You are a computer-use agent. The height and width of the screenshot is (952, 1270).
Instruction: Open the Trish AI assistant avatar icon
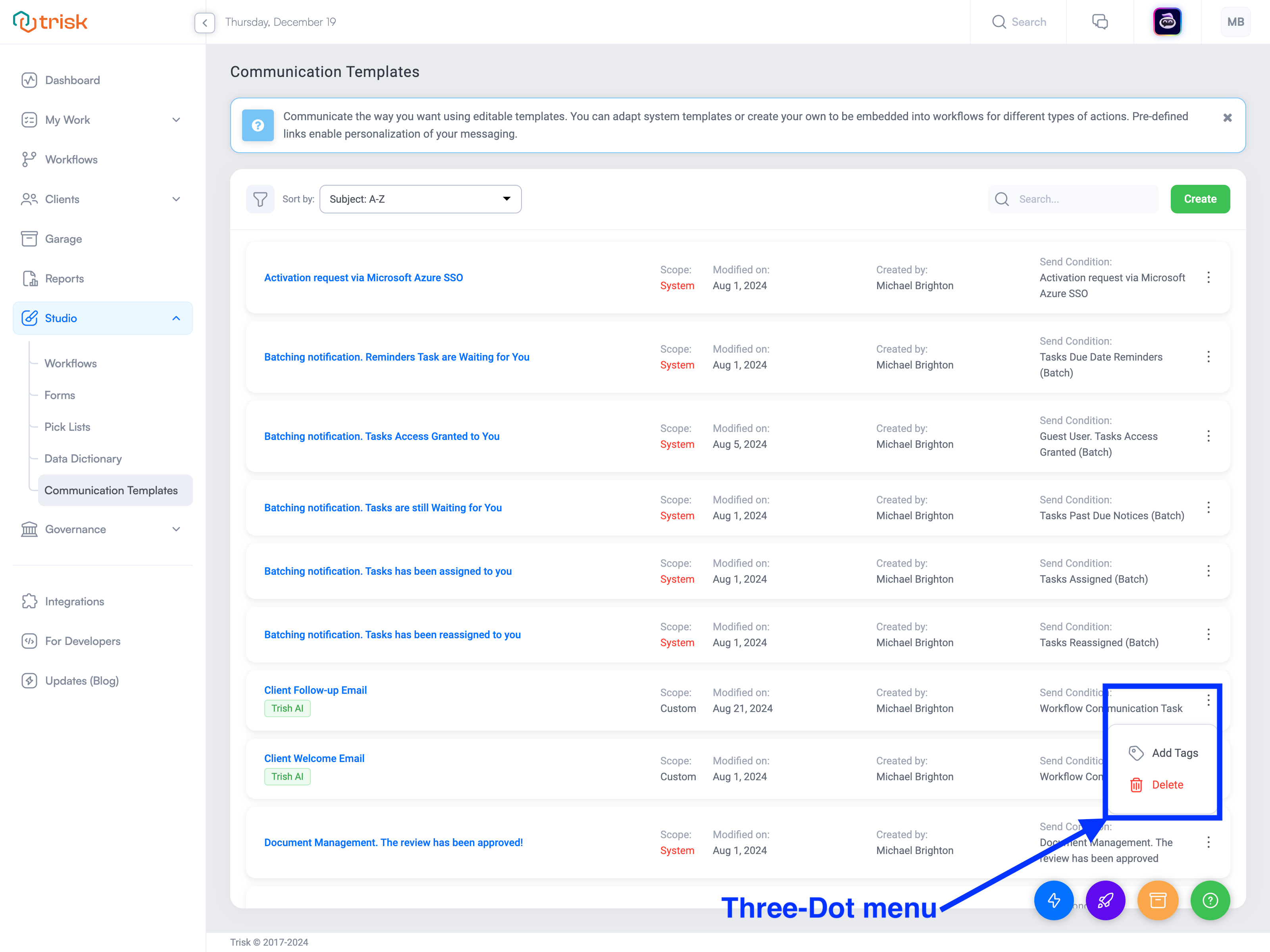[x=1167, y=22]
